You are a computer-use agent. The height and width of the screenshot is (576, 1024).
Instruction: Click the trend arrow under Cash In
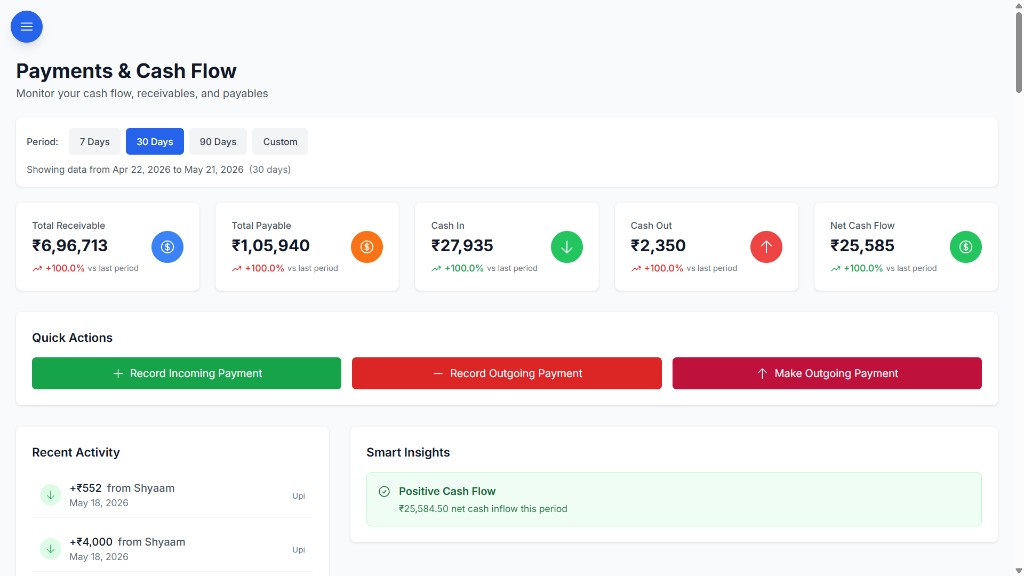coord(436,268)
